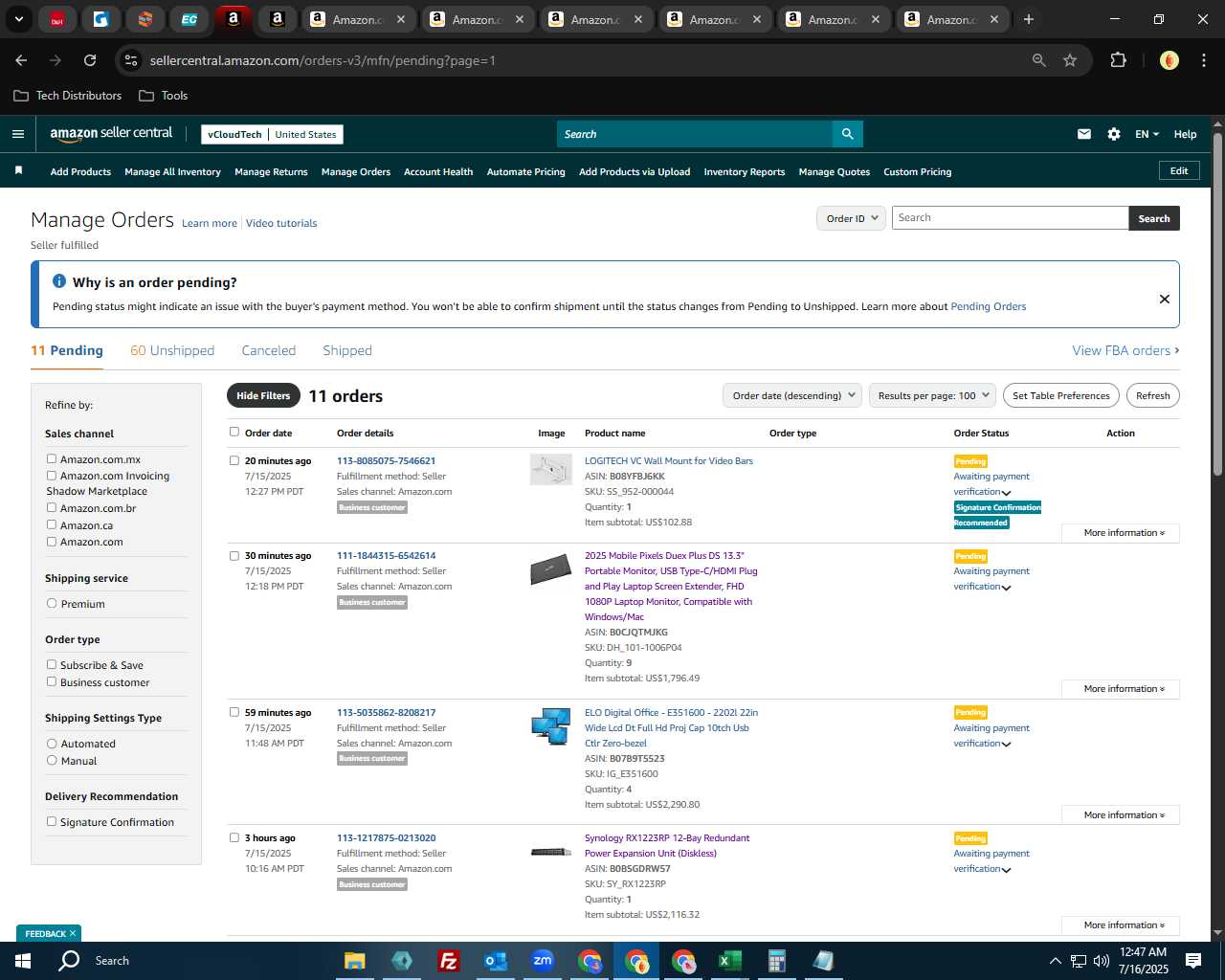Viewport: 1225px width, 980px height.
Task: Tick the select-all orders checkbox in header
Action: tap(234, 432)
